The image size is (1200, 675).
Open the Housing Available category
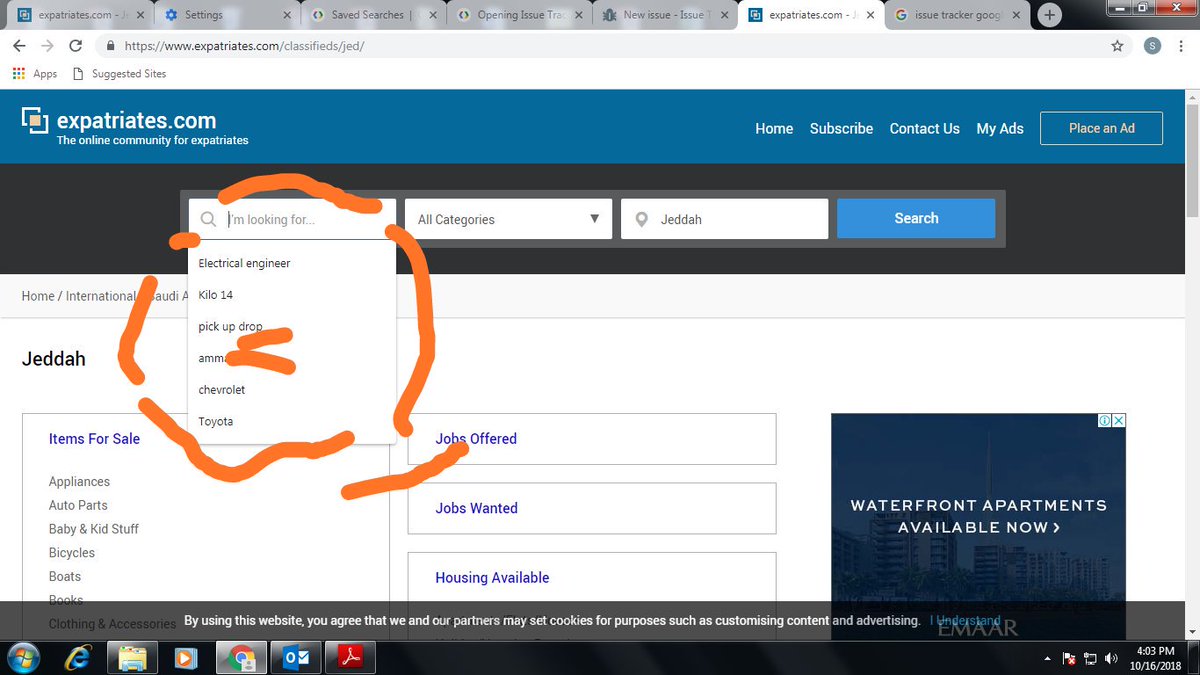tap(492, 578)
